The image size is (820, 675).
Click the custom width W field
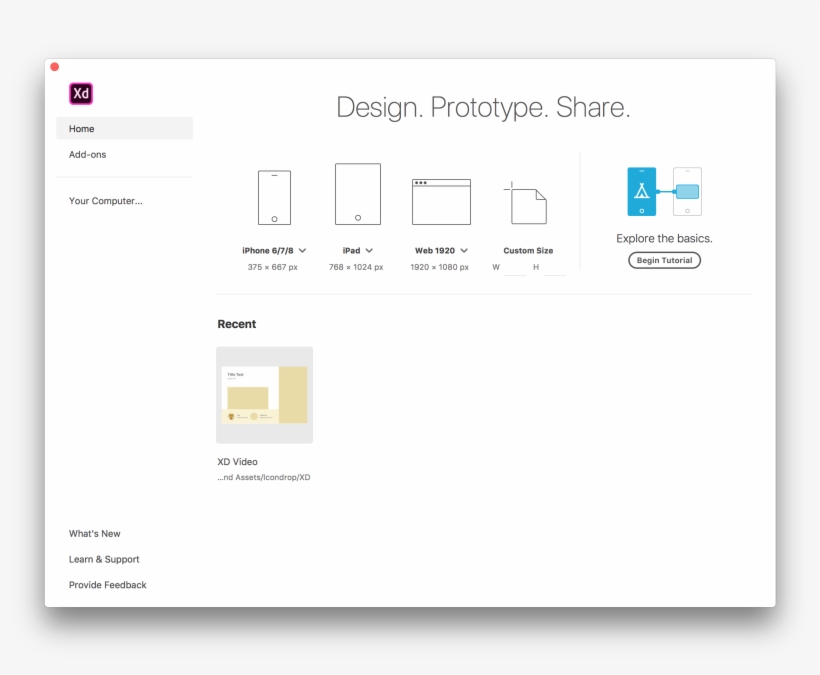pos(515,268)
